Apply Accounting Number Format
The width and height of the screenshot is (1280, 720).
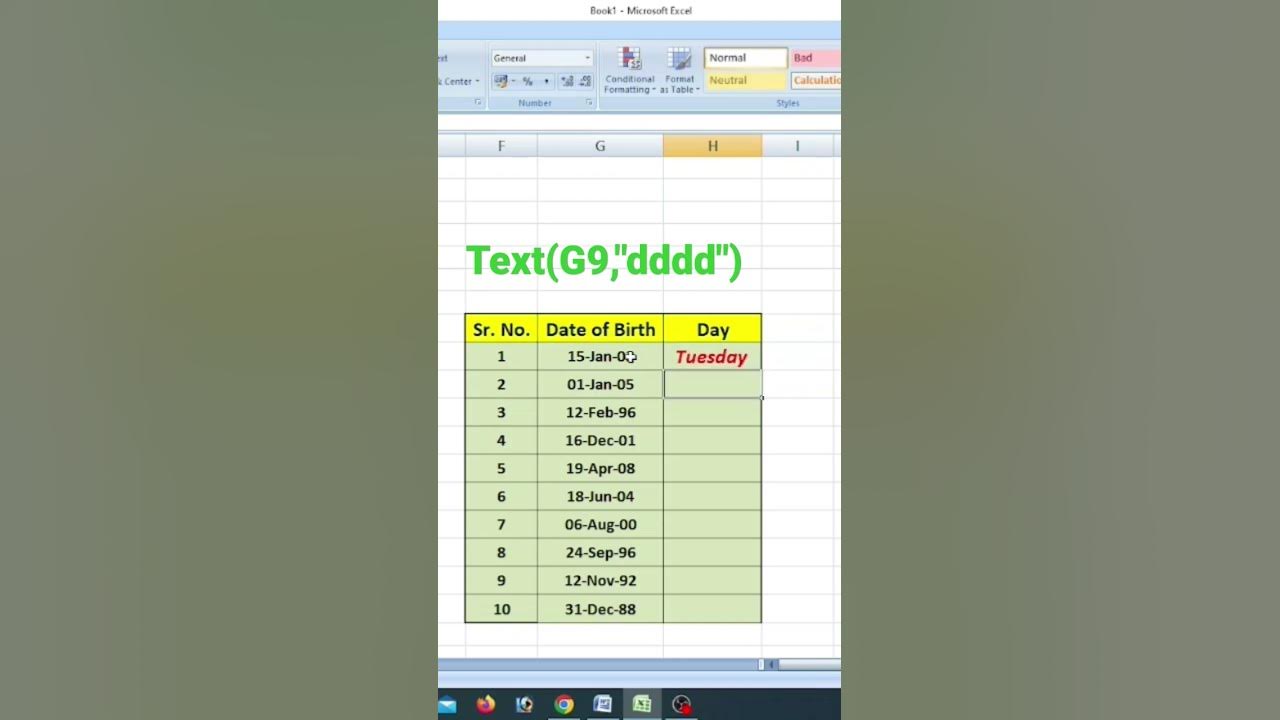click(x=501, y=81)
